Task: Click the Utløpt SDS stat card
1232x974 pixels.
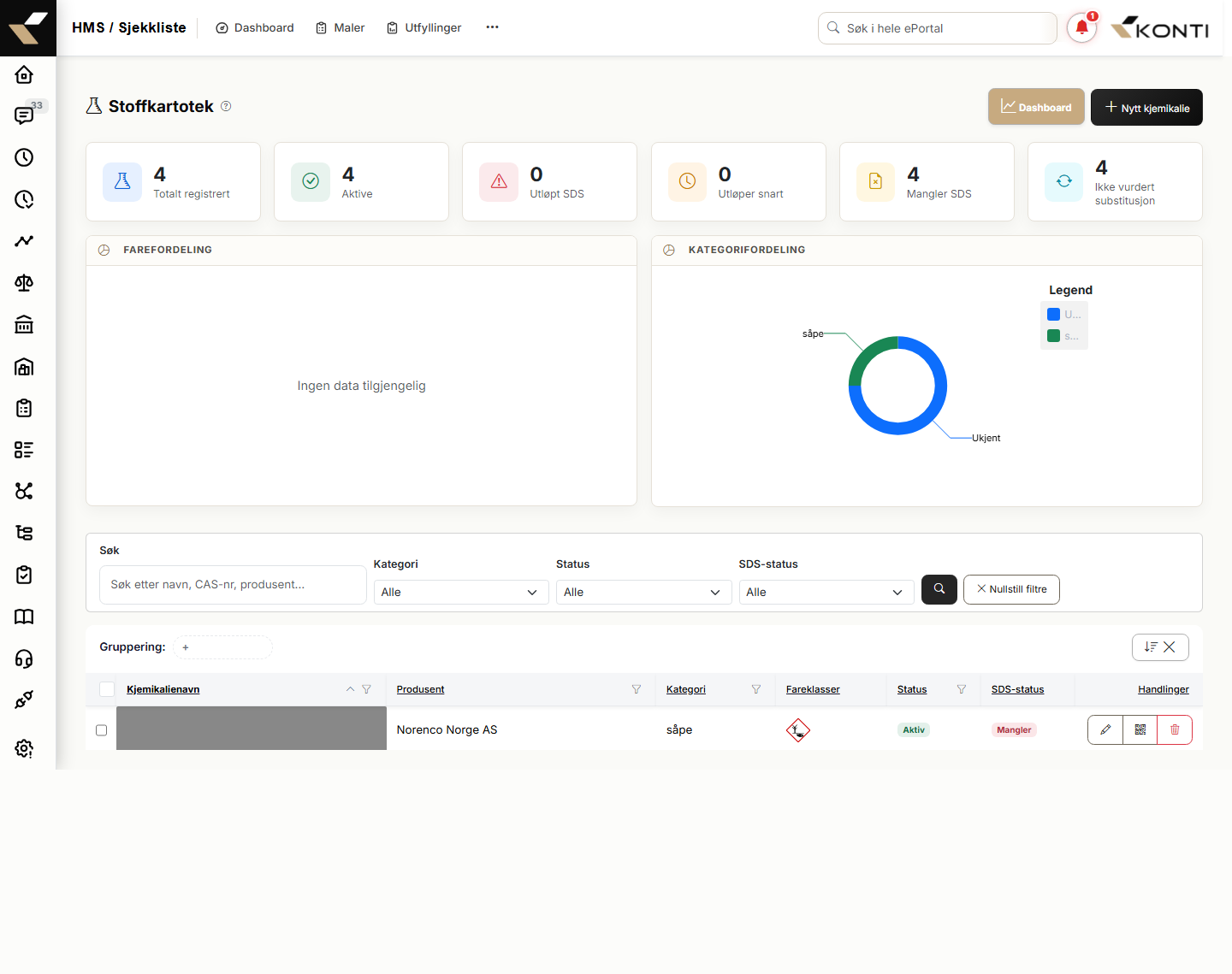Action: pos(549,181)
